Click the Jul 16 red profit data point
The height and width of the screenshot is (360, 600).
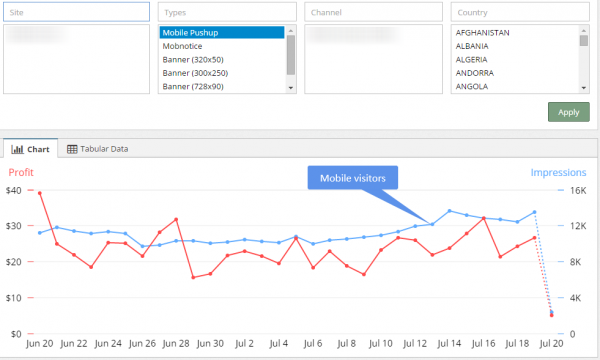484,218
